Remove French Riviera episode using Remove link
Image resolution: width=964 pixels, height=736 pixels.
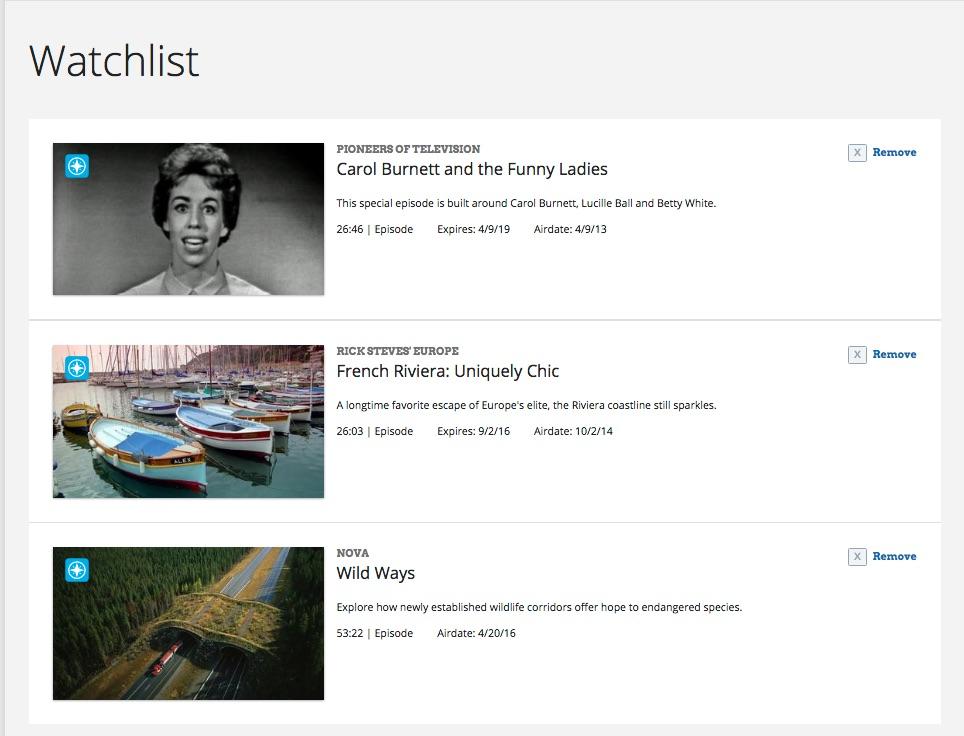coord(894,354)
